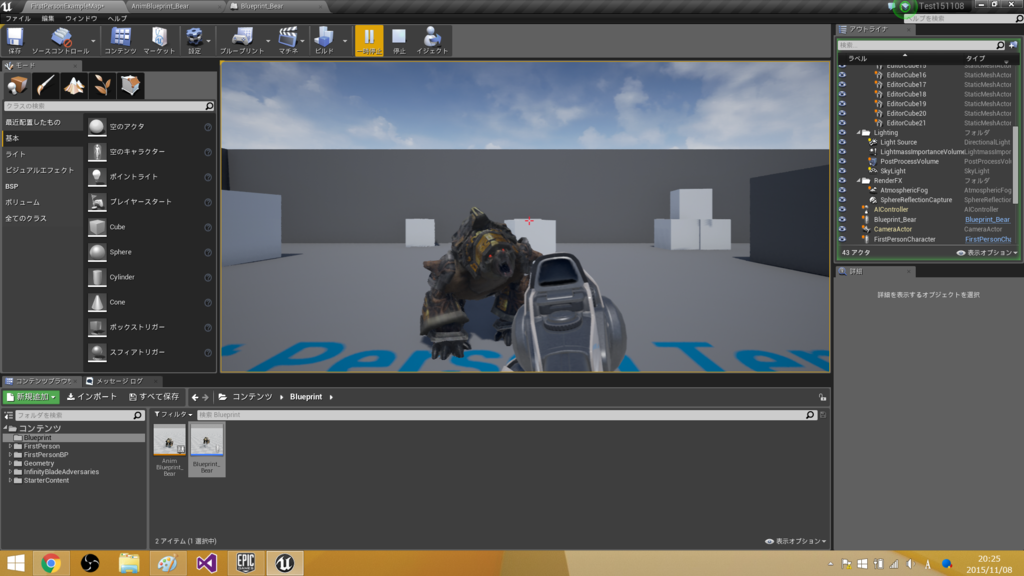Select the Sphere Trigger (スフィアトリガー) item
Screen dimensions: 1024x576
150,352
